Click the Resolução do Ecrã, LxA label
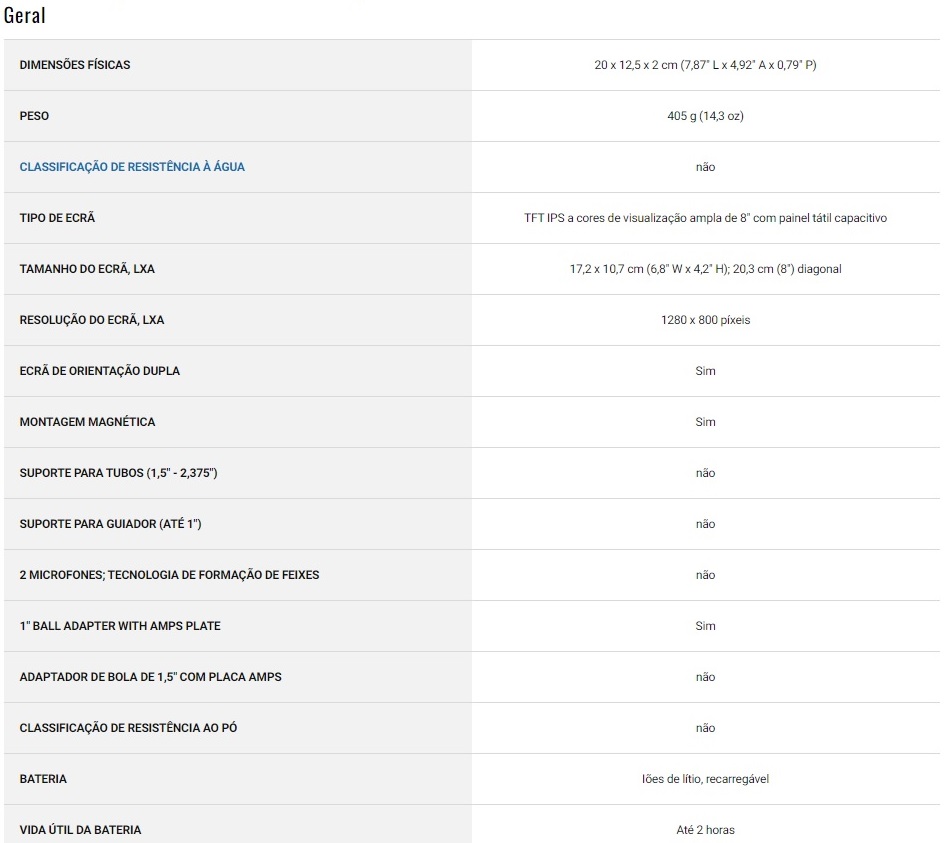The height and width of the screenshot is (843, 947). click(x=92, y=319)
